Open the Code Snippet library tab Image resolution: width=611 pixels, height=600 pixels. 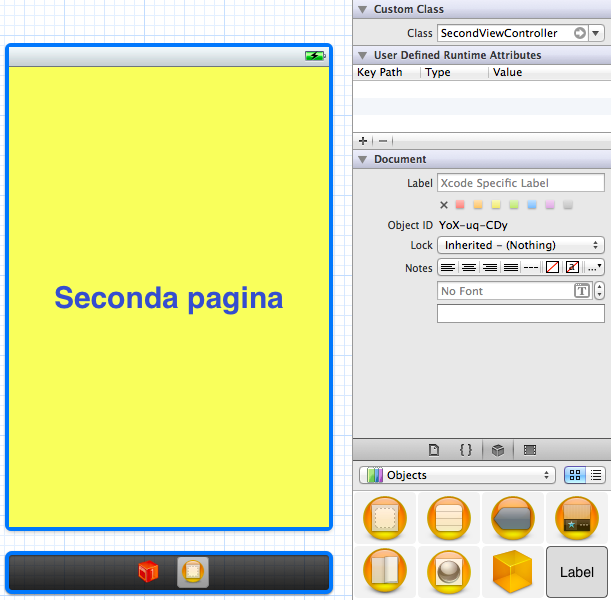tap(466, 450)
